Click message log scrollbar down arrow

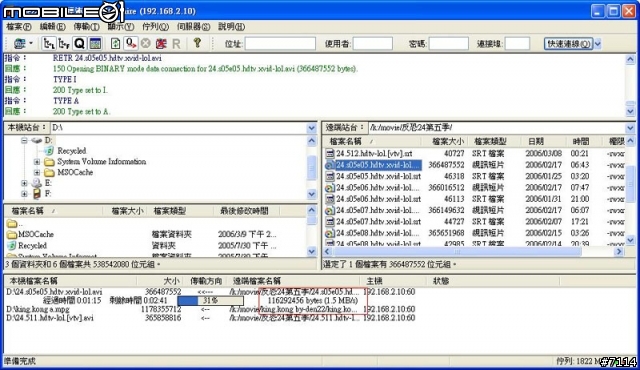(630, 111)
